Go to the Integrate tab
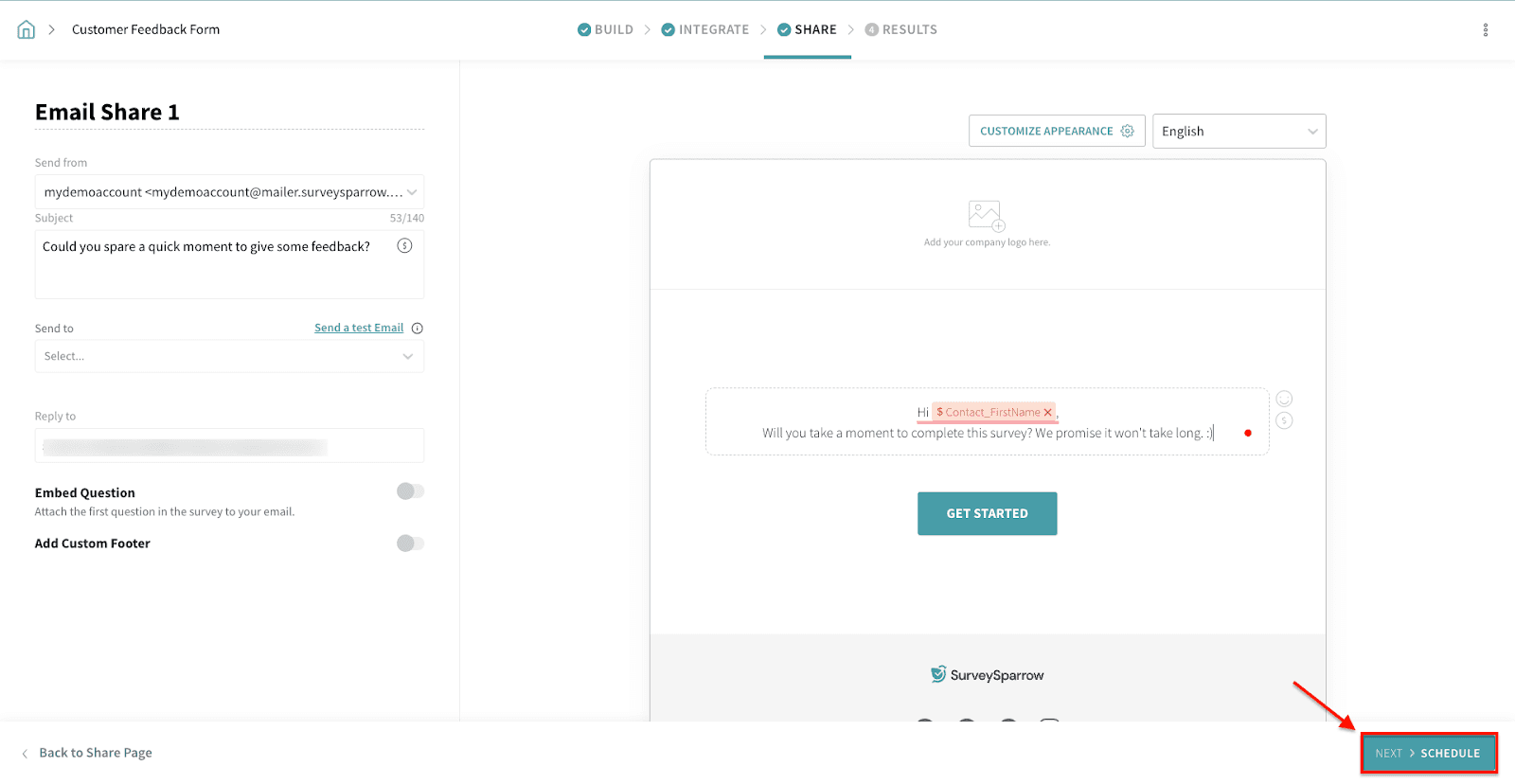The height and width of the screenshot is (784, 1515). tap(705, 29)
